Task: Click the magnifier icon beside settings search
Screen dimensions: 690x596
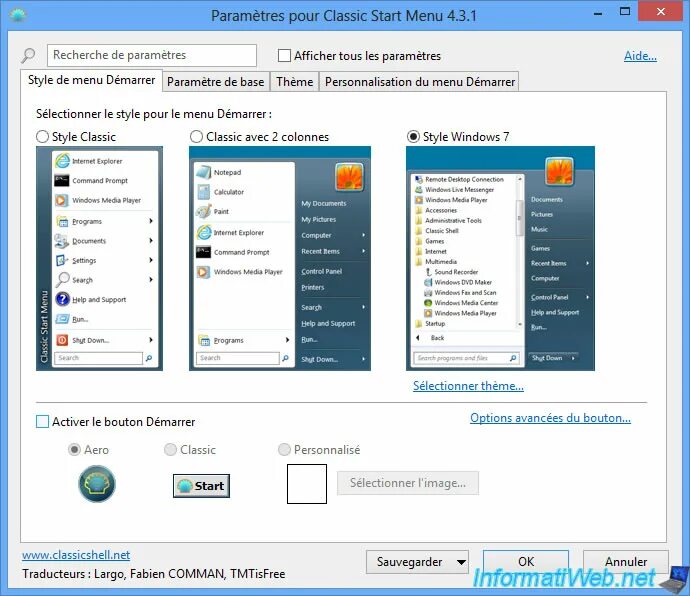Action: [29, 55]
